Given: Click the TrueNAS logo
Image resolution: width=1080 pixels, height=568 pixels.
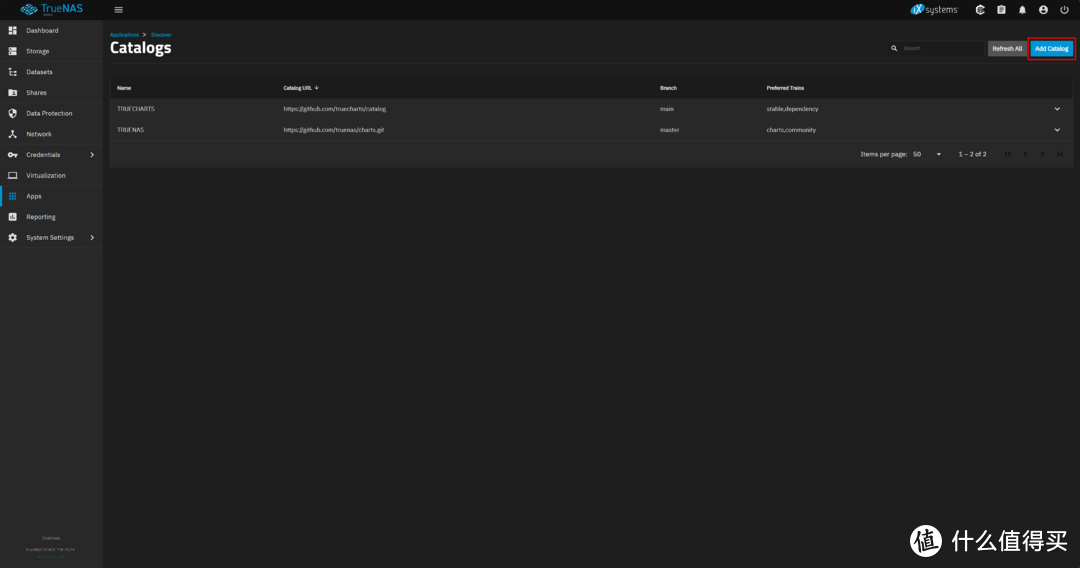Looking at the screenshot, I should (52, 10).
